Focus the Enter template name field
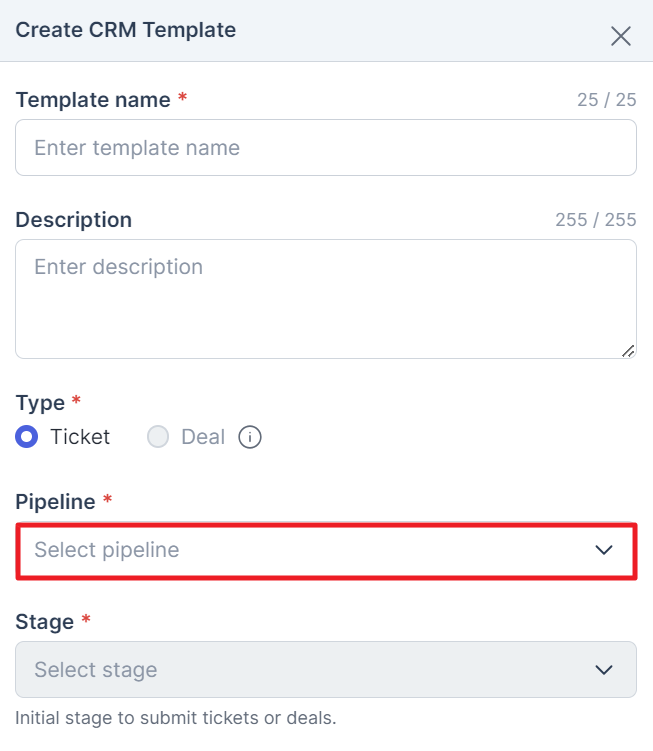The height and width of the screenshot is (751, 653). [x=326, y=148]
